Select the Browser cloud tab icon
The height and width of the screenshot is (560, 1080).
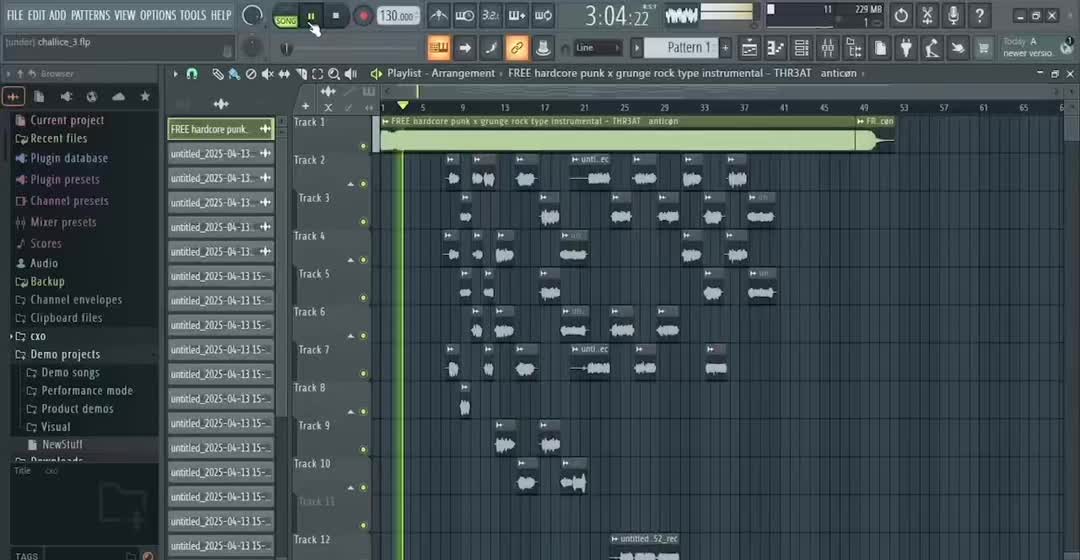tap(118, 96)
